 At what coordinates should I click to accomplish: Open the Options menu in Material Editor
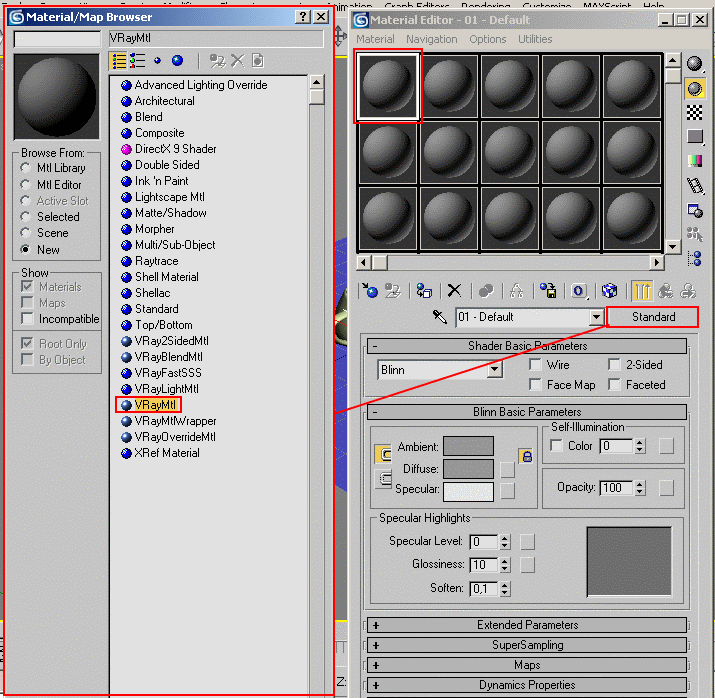coord(487,39)
